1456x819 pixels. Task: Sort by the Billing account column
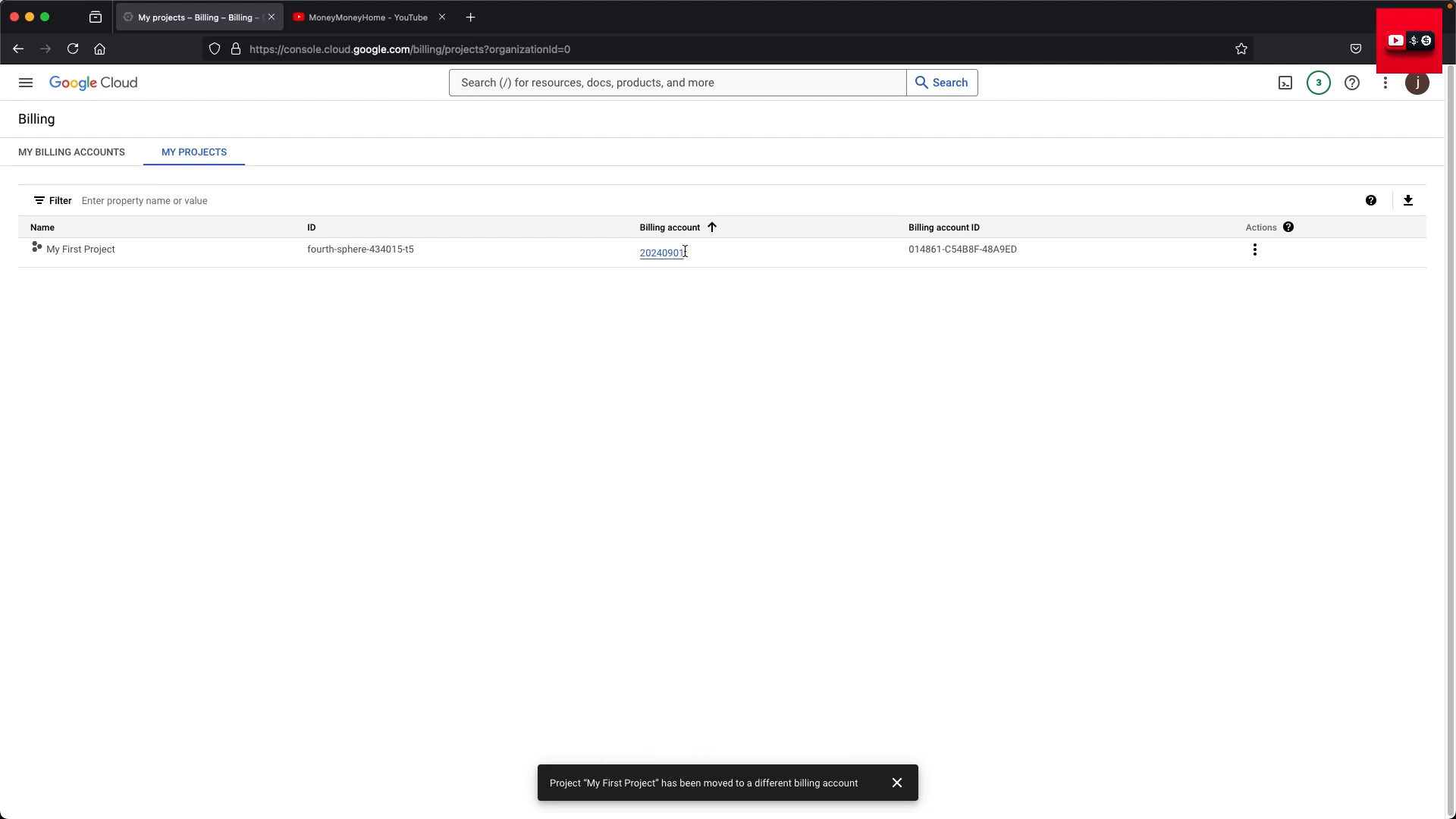[670, 227]
